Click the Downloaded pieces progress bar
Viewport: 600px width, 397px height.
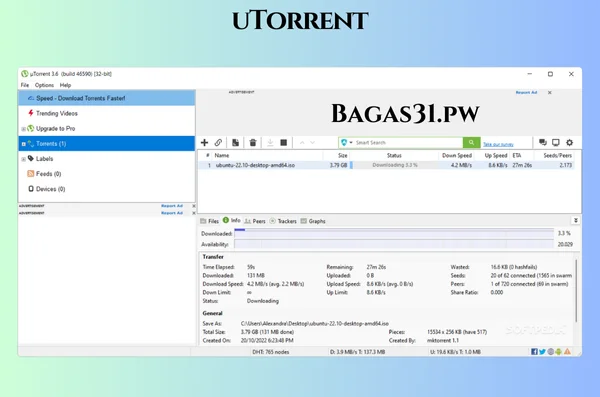pyautogui.click(x=394, y=233)
